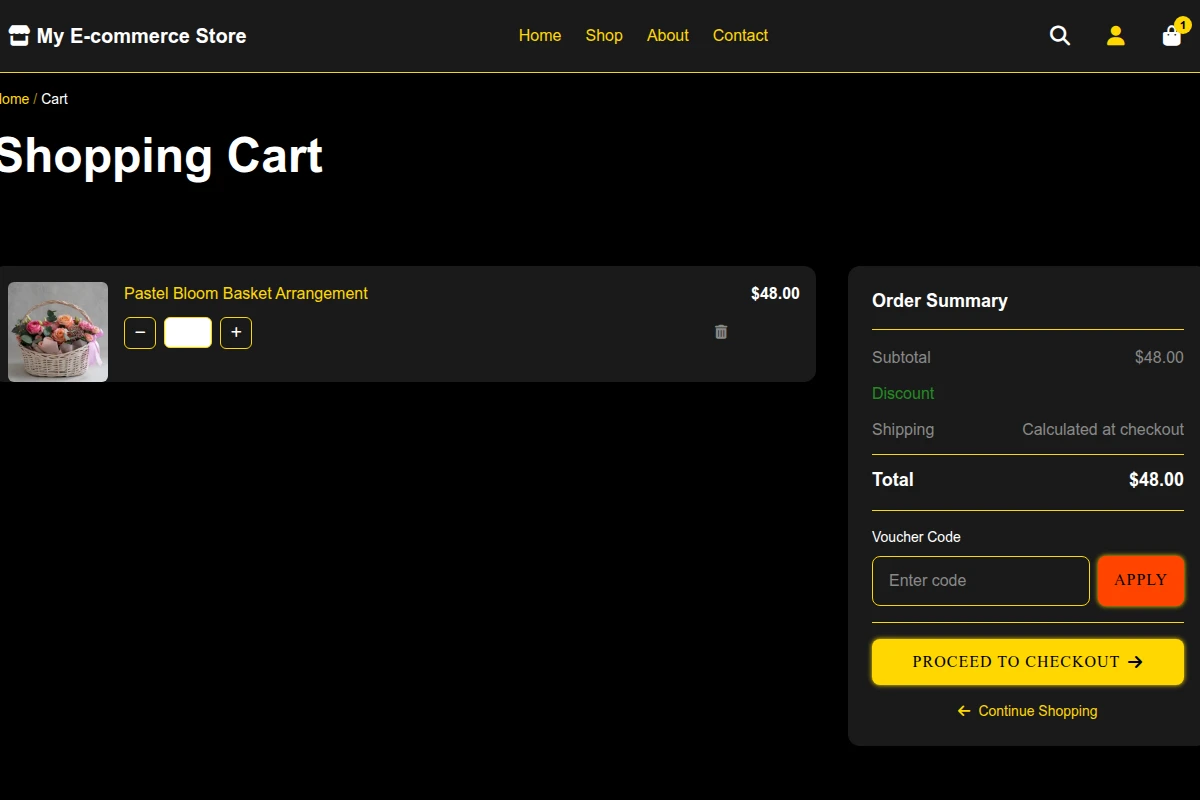Click Proceed to Checkout button
This screenshot has height=800, width=1200.
(1028, 662)
